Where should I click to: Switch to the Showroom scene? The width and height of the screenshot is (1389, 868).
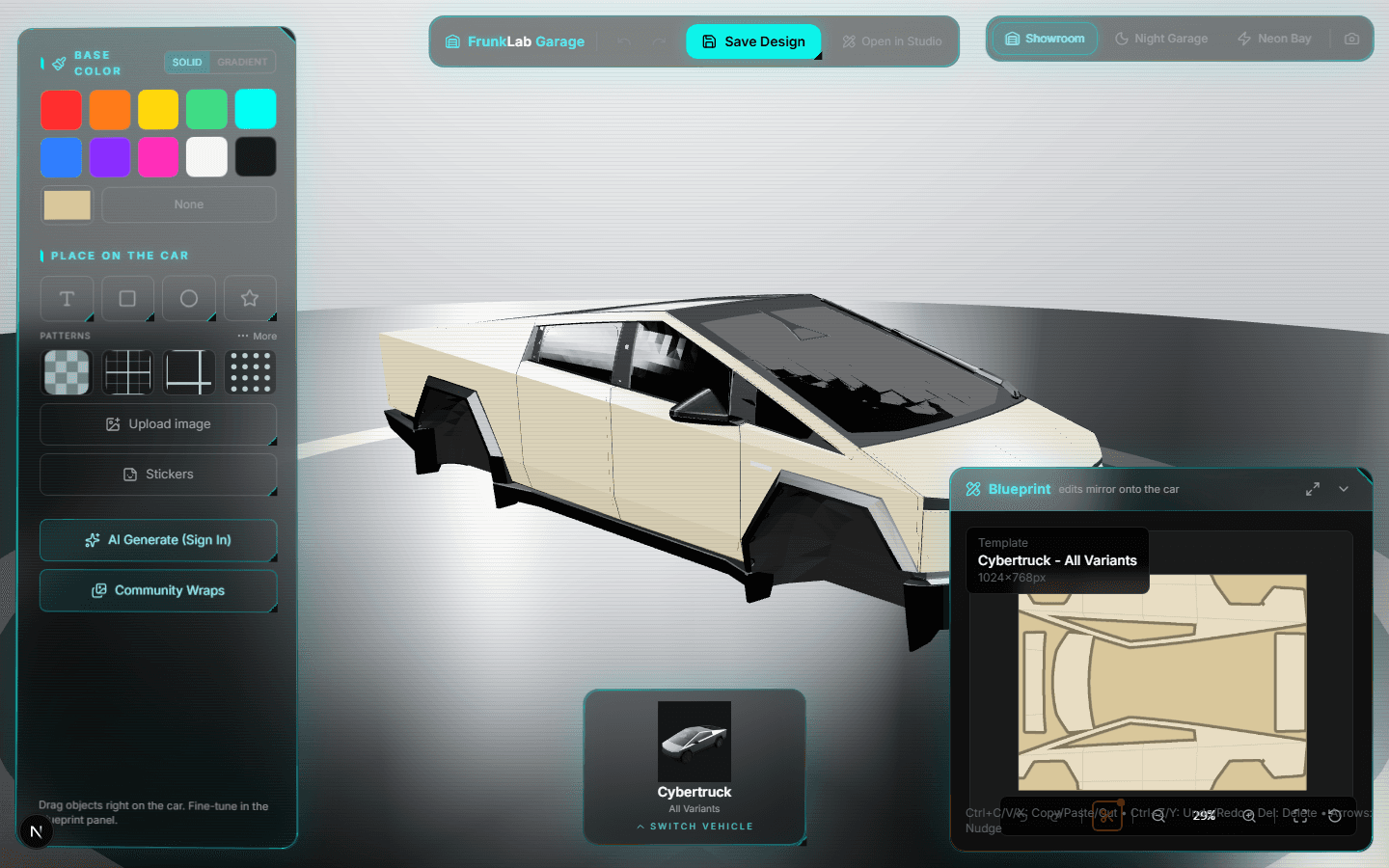[x=1046, y=39]
